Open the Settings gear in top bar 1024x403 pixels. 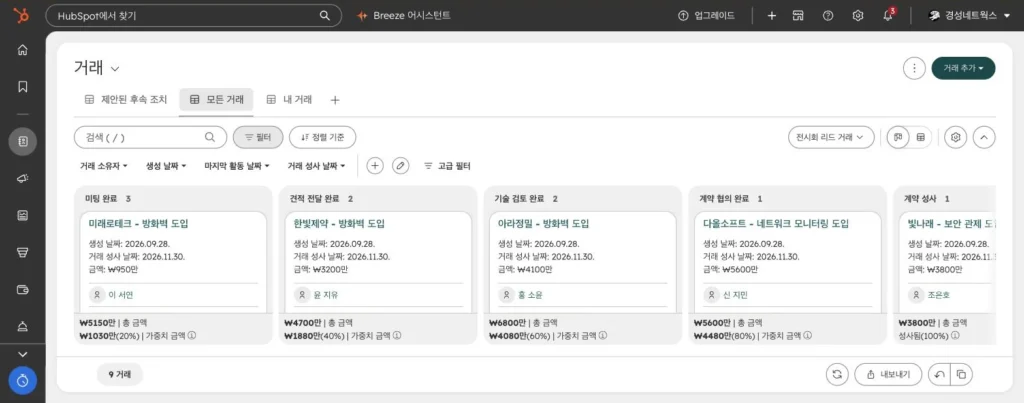(857, 16)
